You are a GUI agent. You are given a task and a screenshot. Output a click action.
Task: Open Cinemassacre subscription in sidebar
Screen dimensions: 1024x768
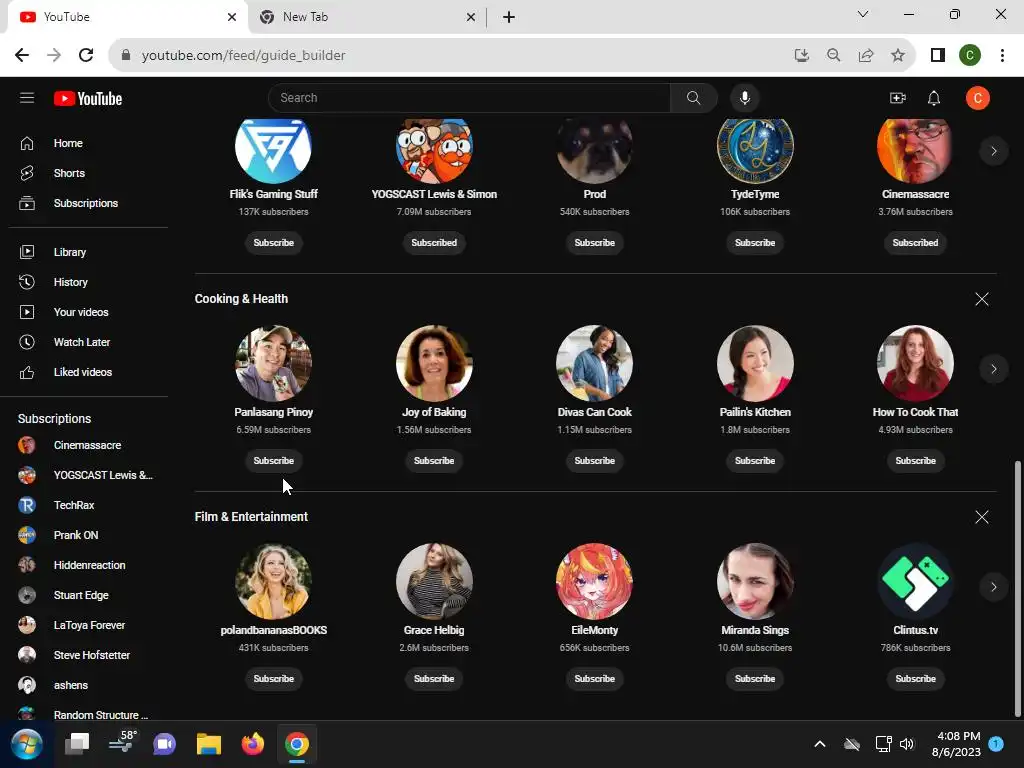(x=89, y=445)
